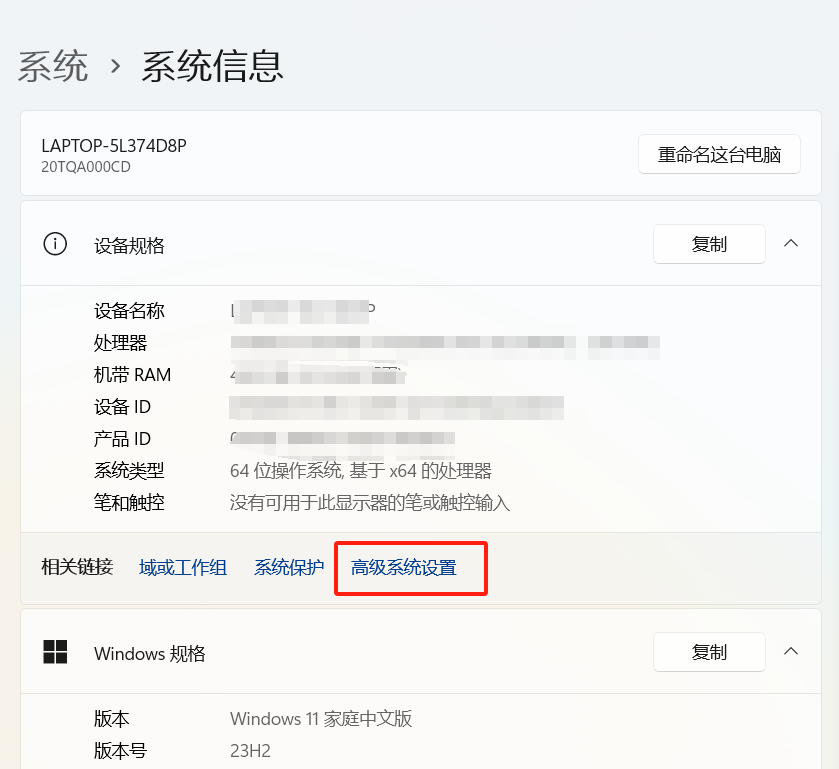The image size is (839, 769).
Task: Click the 系统信息 page title
Action: [212, 66]
